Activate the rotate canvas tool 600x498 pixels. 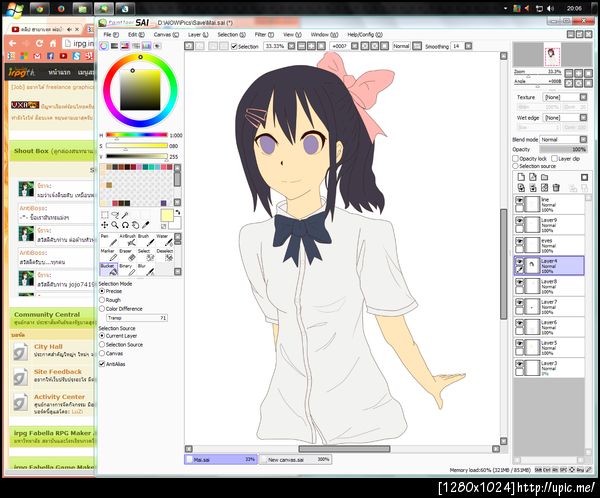pos(125,225)
